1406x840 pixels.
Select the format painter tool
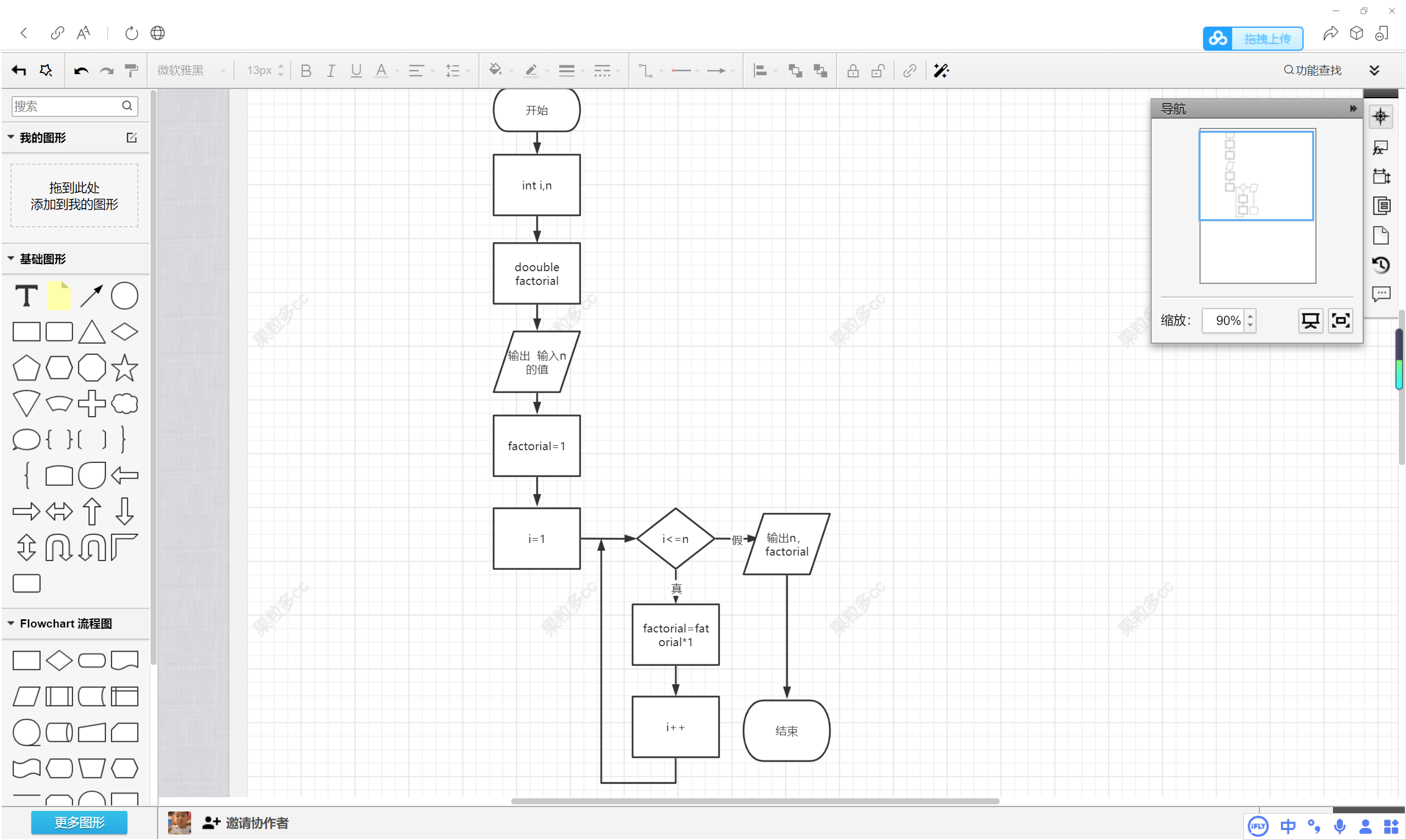click(x=131, y=71)
